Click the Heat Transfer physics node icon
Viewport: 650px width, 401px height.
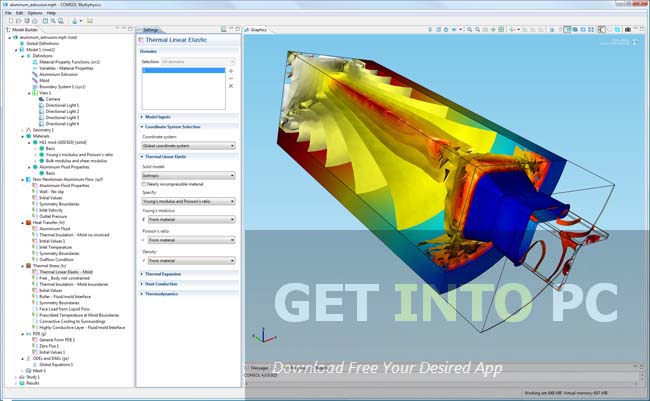coord(29,222)
